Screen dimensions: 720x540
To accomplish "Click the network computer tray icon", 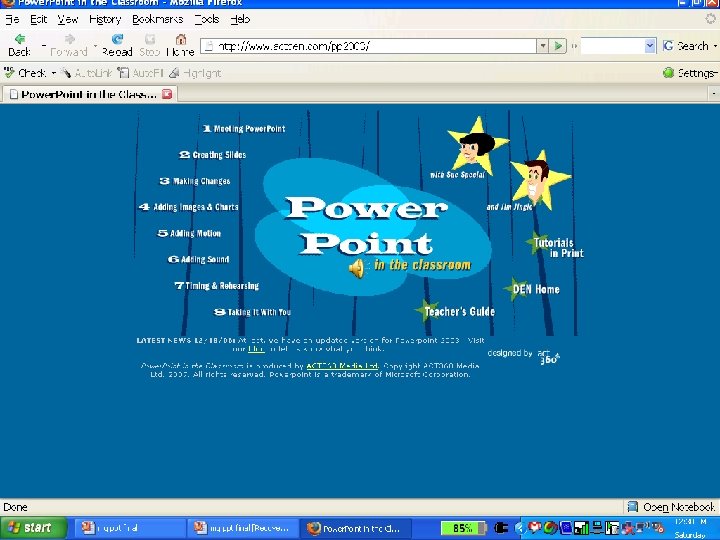I will point(597,528).
